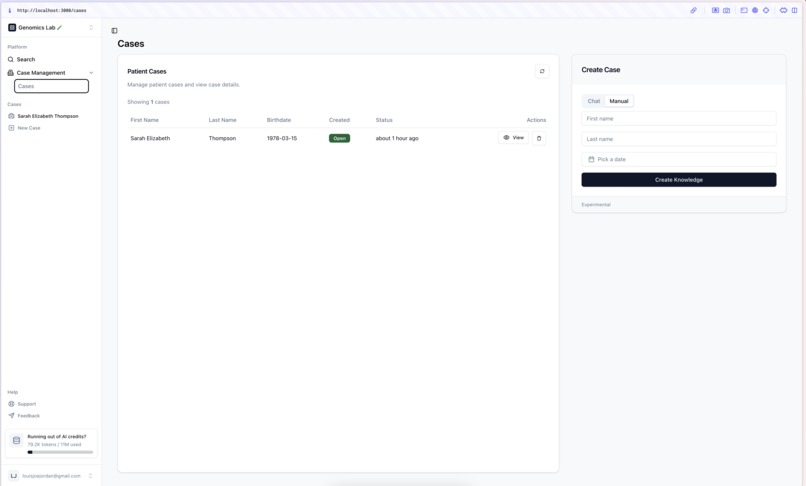Click the green pencil edit icon beside Genomics Lab
The height and width of the screenshot is (486, 806).
(x=60, y=28)
